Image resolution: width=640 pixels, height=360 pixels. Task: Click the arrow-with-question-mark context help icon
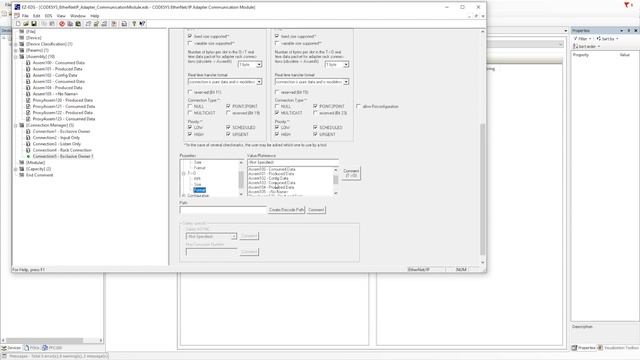click(142, 24)
